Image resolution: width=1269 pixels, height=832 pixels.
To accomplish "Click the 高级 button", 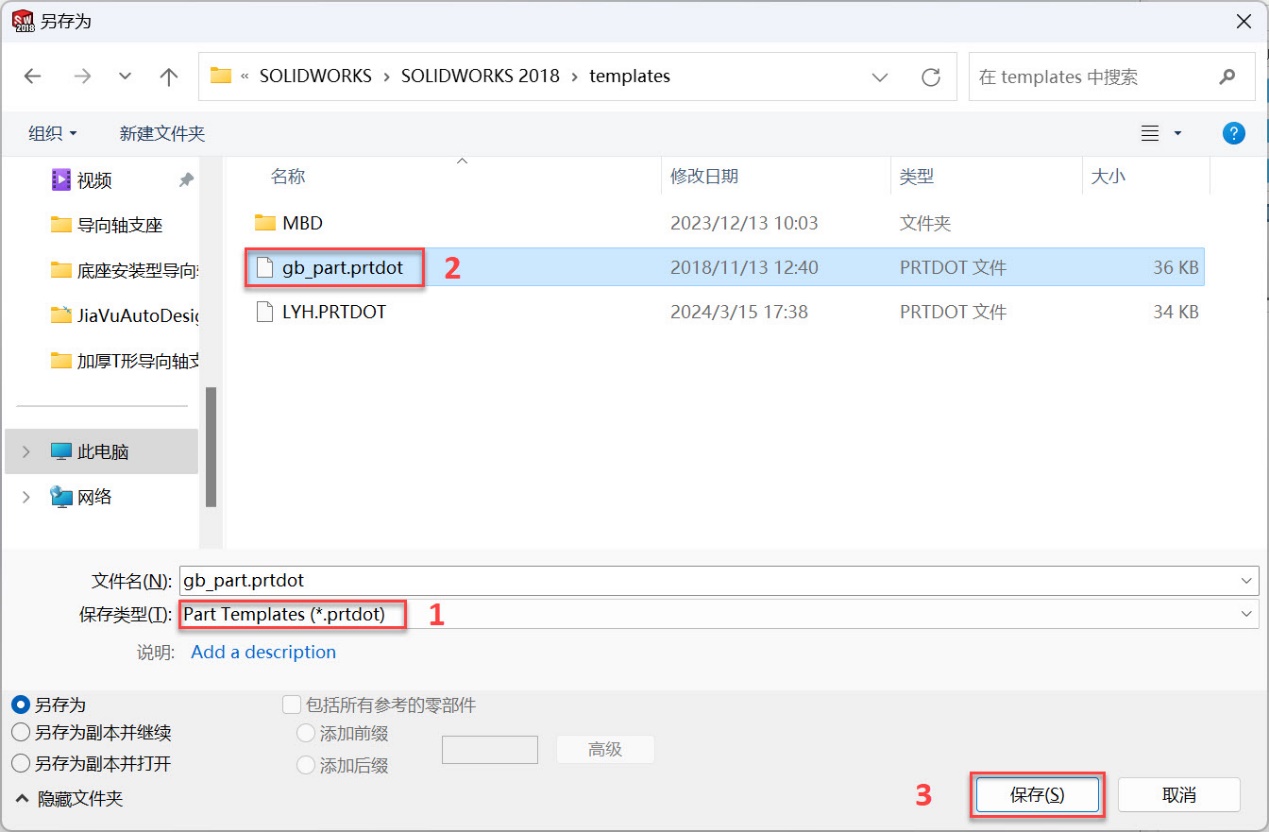I will pos(605,749).
